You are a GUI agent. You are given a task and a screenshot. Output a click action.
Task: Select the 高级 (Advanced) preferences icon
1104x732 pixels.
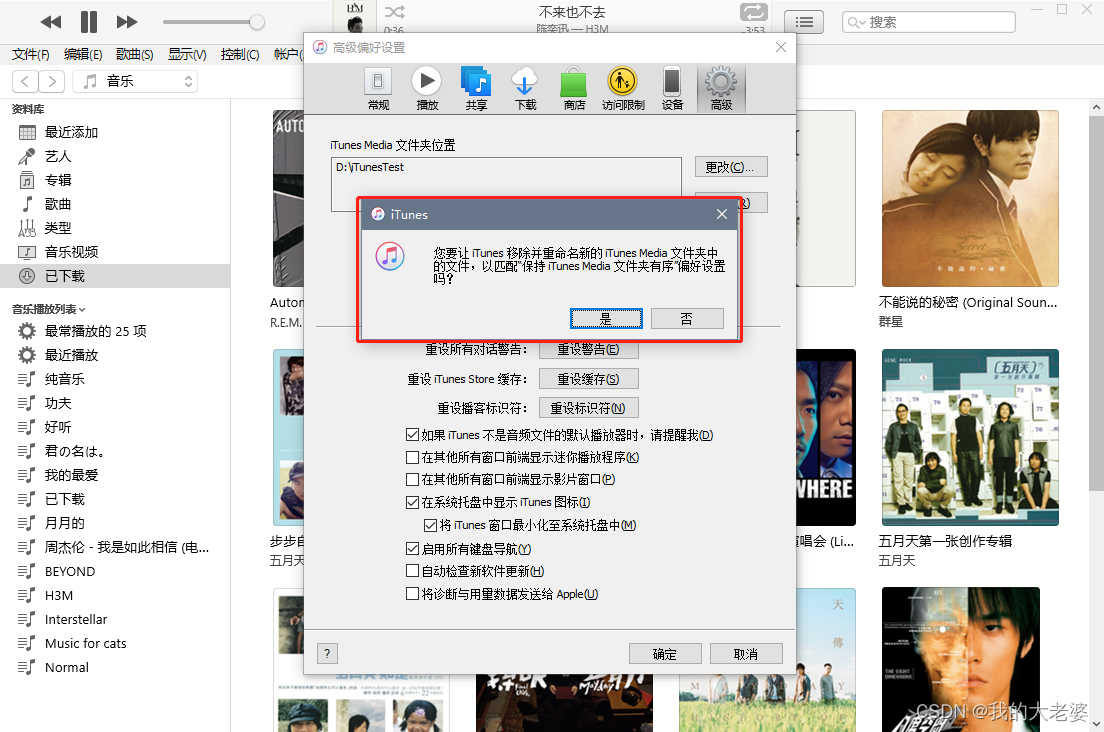click(721, 89)
